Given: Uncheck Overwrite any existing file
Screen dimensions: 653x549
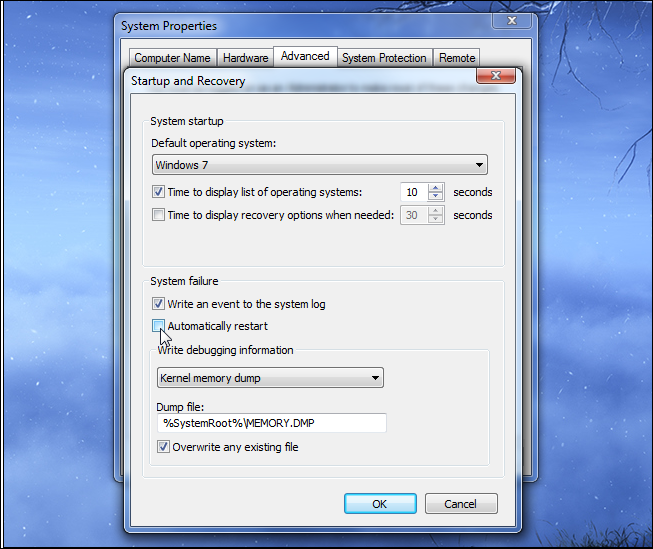Looking at the screenshot, I should (163, 447).
